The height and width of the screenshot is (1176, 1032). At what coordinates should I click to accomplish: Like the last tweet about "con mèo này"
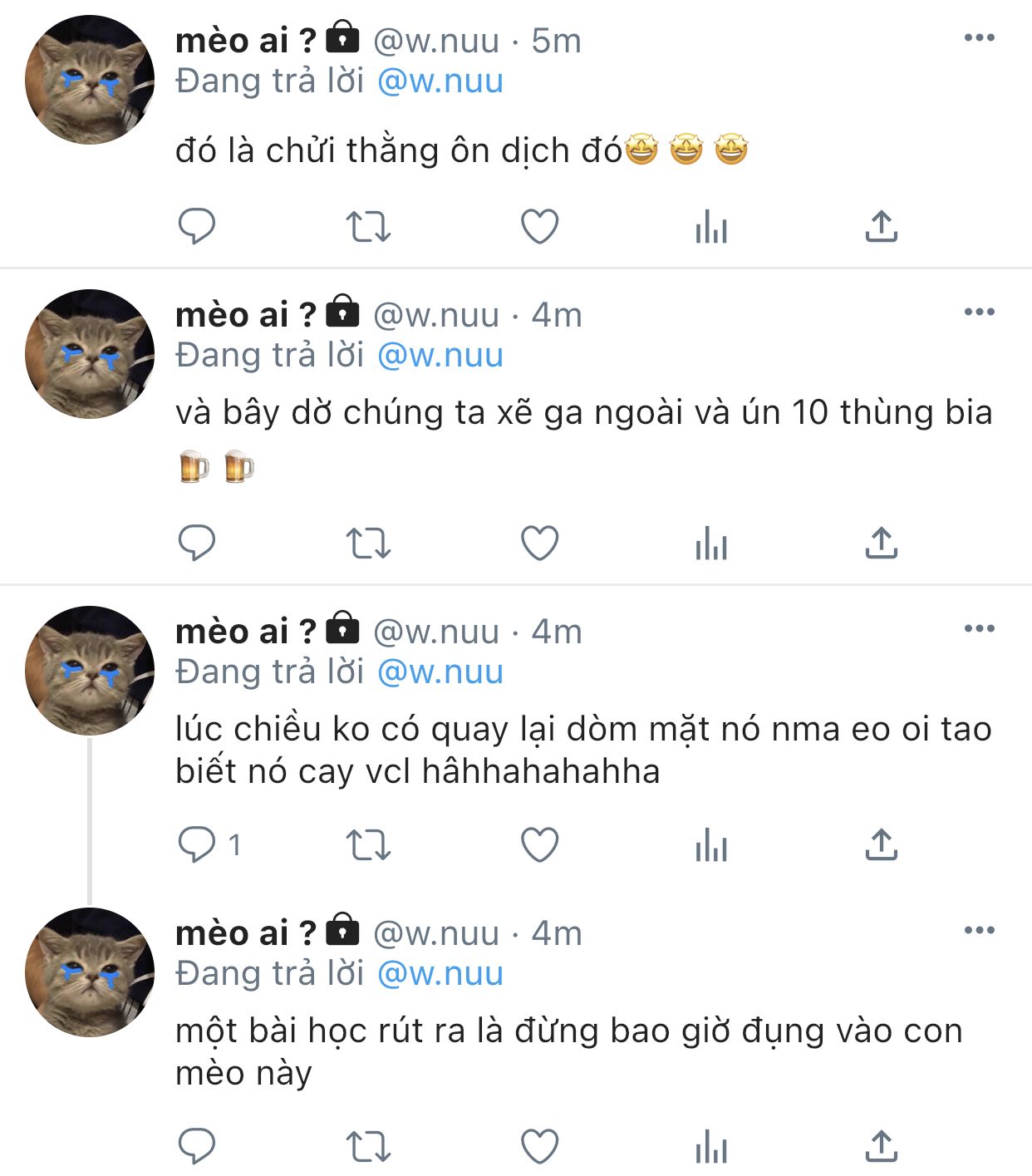539,1147
